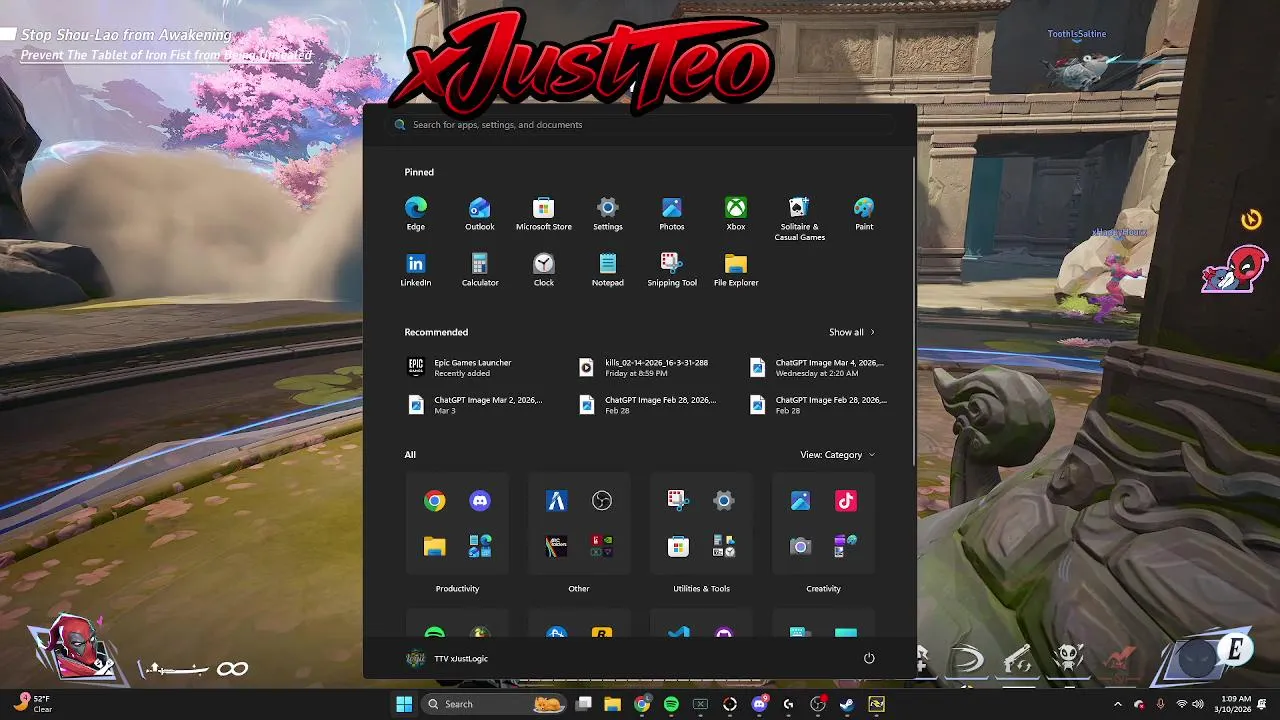Click the search box in Start menu
The width and height of the screenshot is (1280, 720).
tap(640, 125)
